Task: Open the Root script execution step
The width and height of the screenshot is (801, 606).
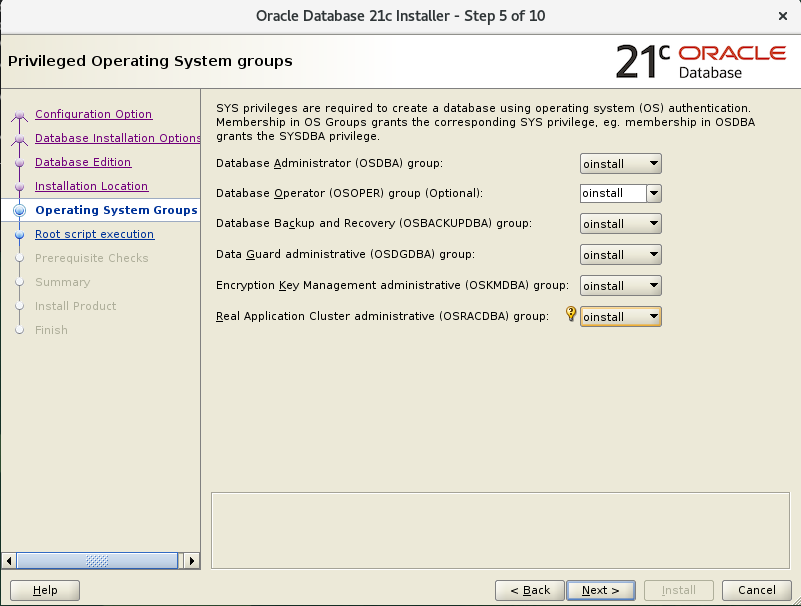Action: click(x=95, y=234)
